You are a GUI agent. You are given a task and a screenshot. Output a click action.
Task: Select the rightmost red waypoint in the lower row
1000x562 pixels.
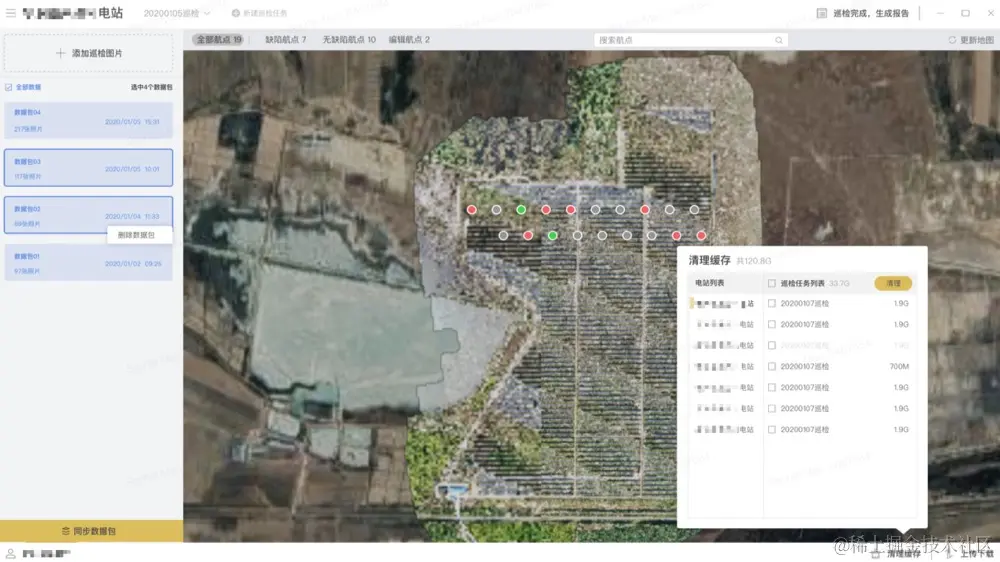pos(701,235)
